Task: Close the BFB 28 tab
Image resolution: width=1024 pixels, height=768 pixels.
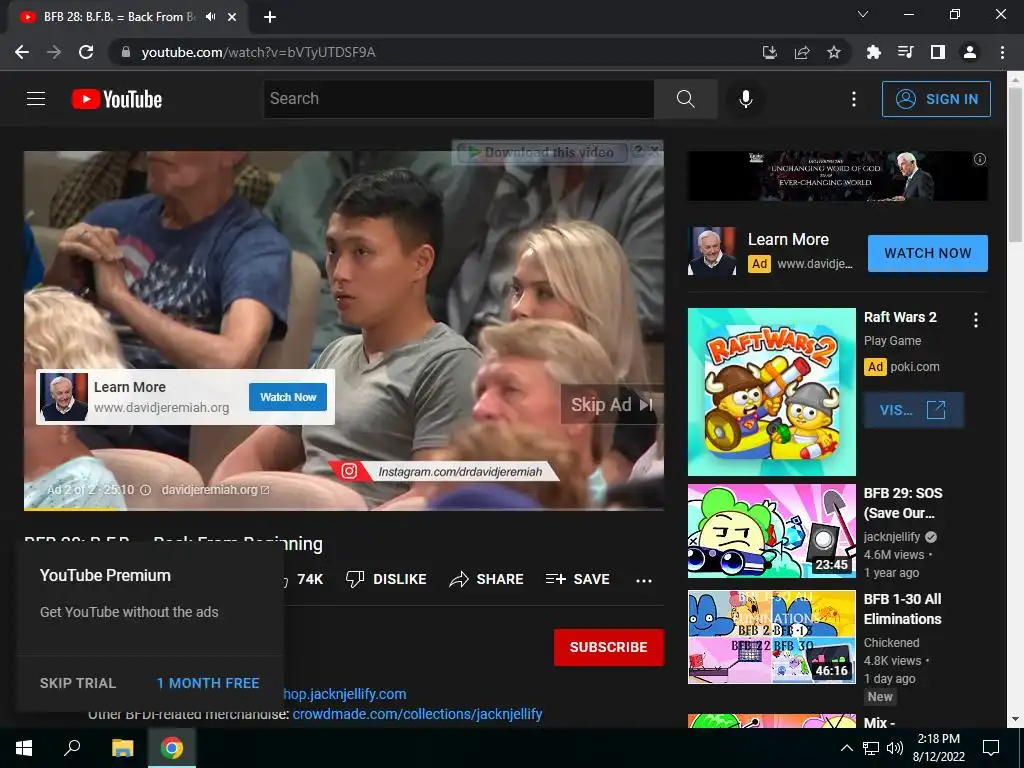Action: (x=232, y=17)
